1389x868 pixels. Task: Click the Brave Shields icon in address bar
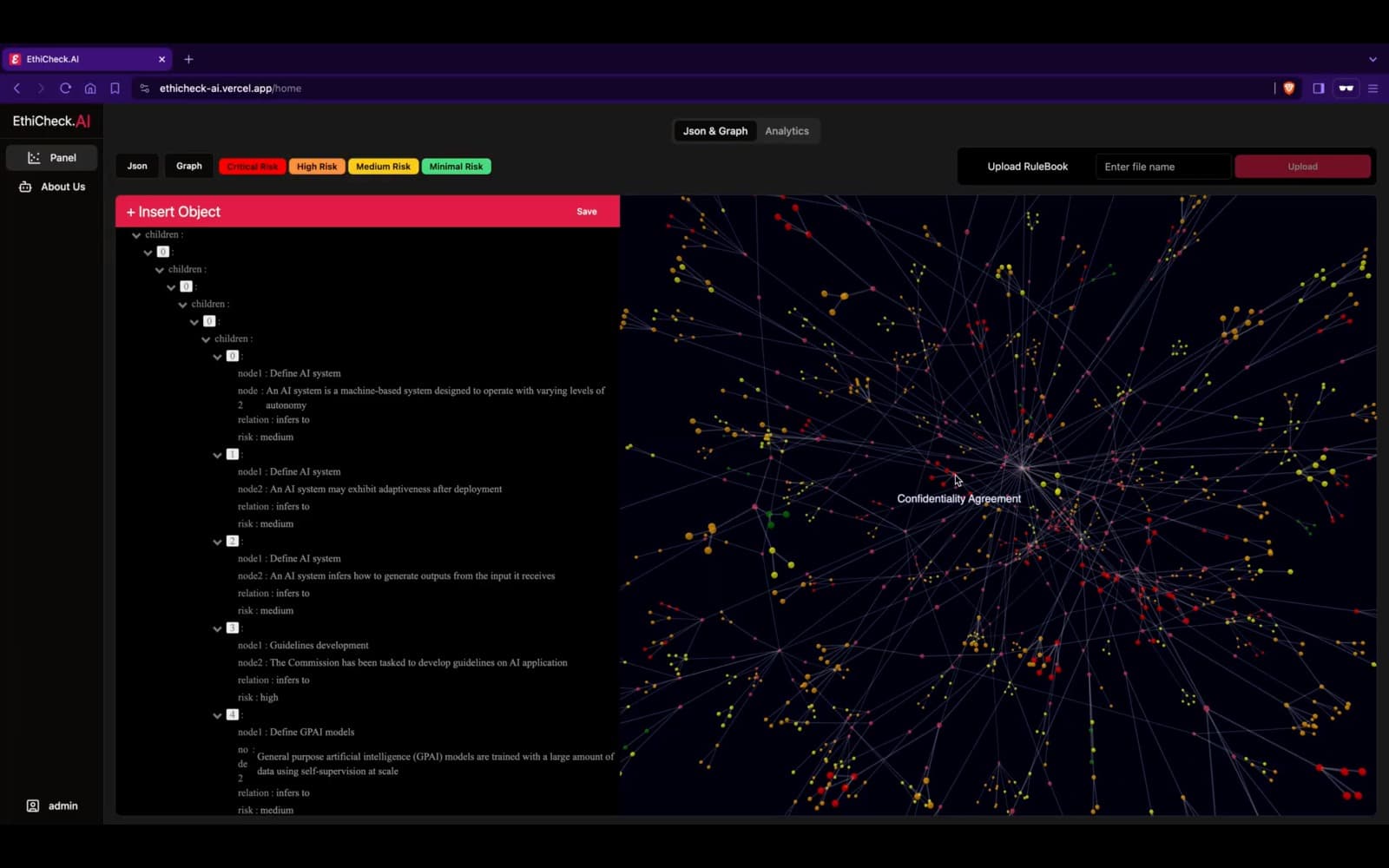[1289, 88]
